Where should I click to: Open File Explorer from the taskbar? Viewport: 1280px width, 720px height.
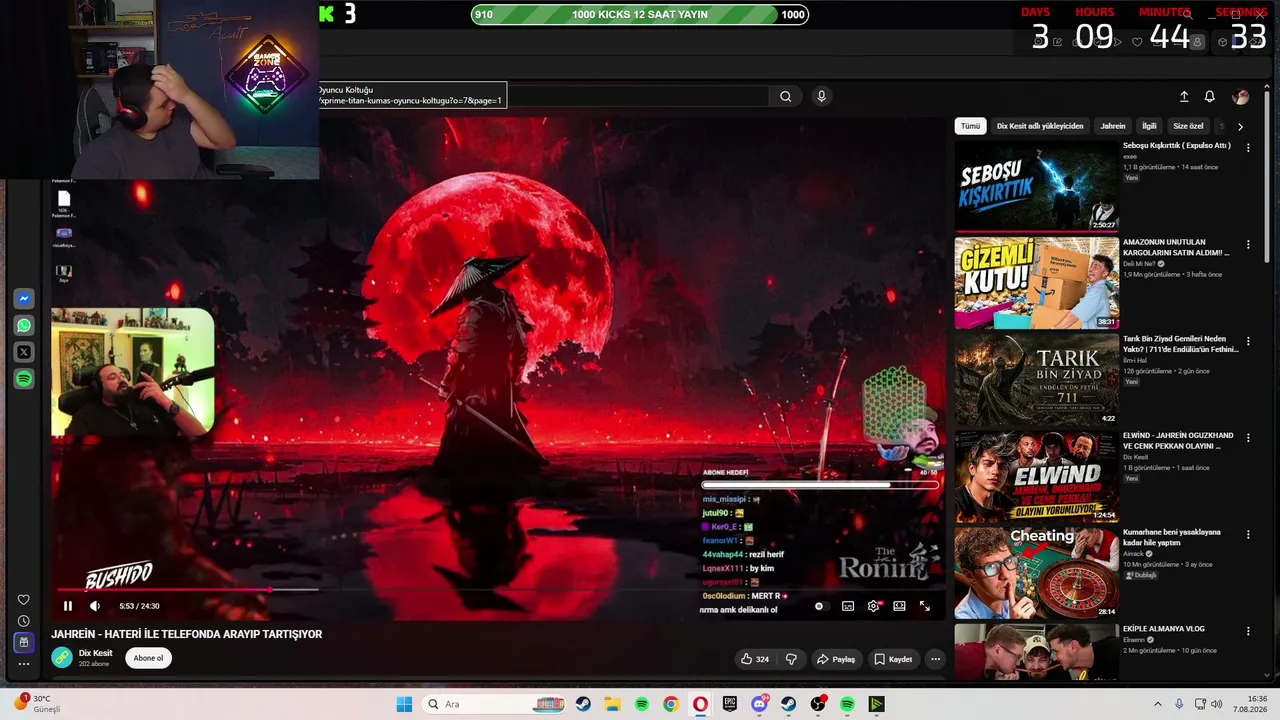pyautogui.click(x=612, y=704)
